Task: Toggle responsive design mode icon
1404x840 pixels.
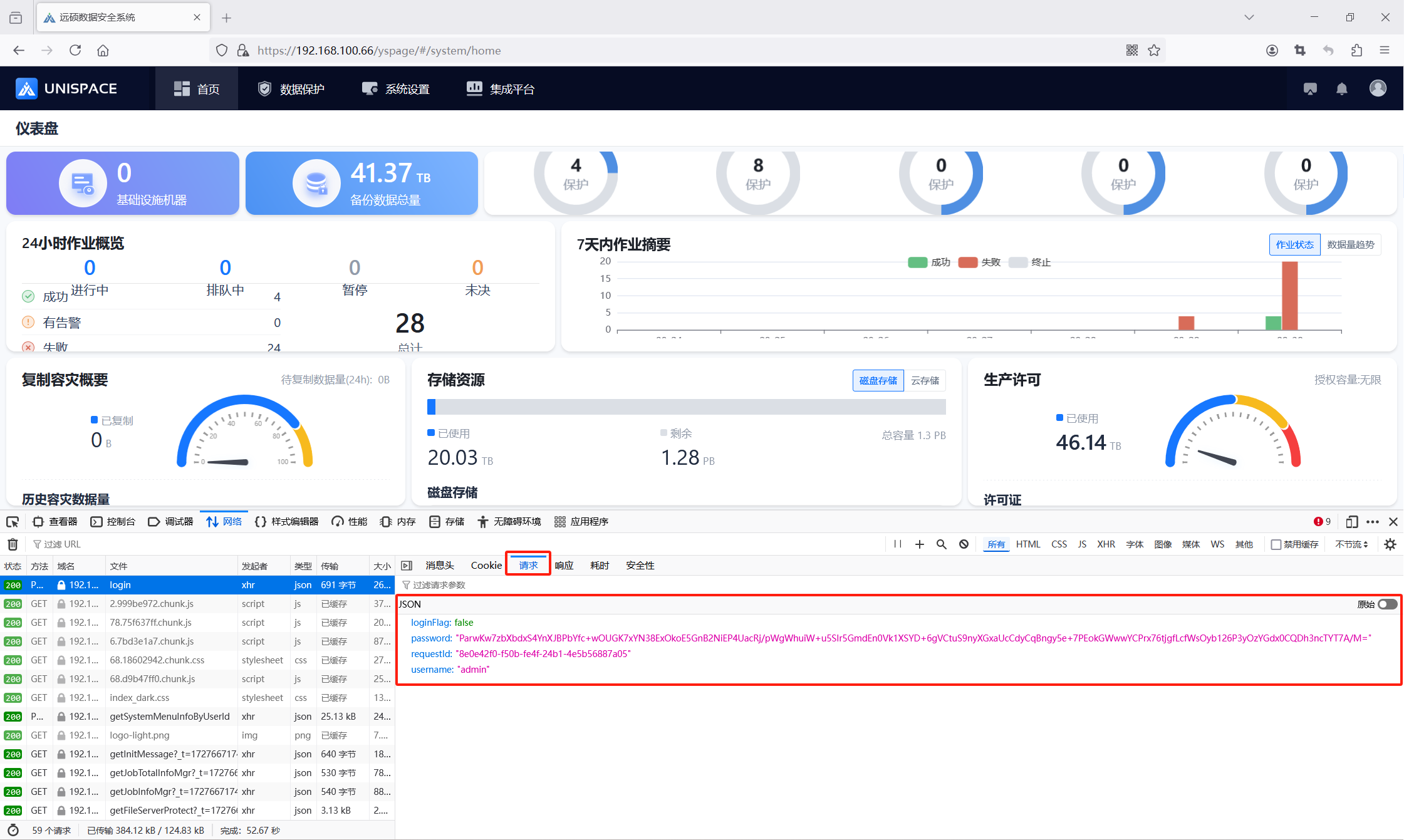Action: pos(1351,522)
